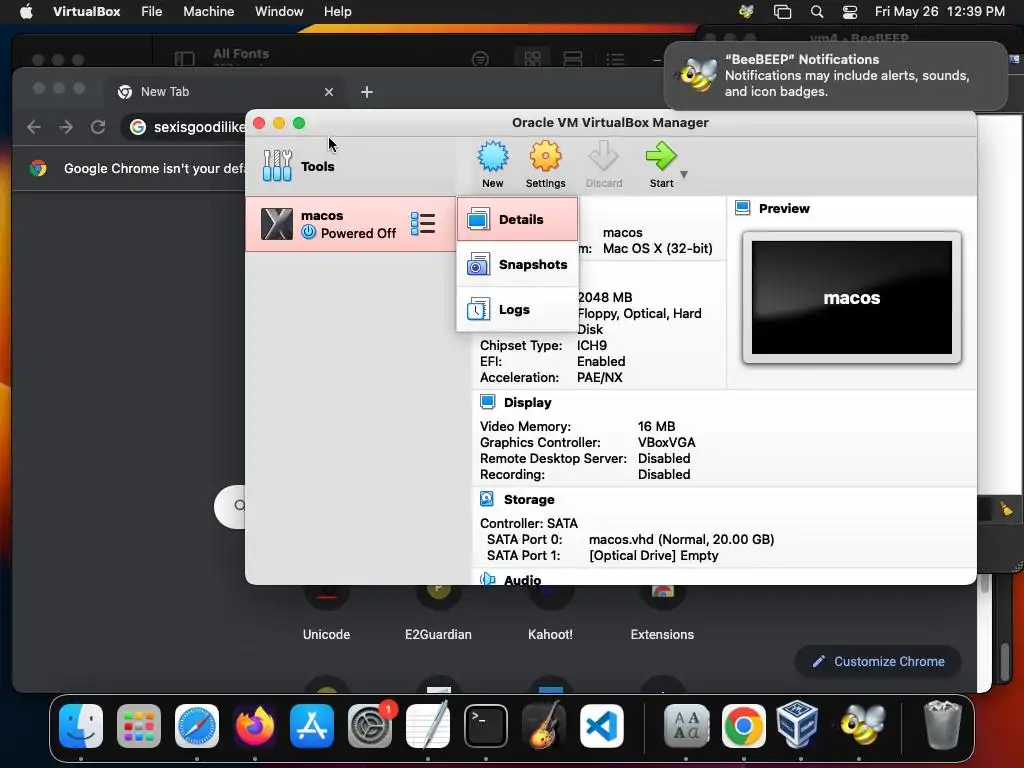Open the Machine menu
This screenshot has height=768, width=1024.
[x=208, y=12]
